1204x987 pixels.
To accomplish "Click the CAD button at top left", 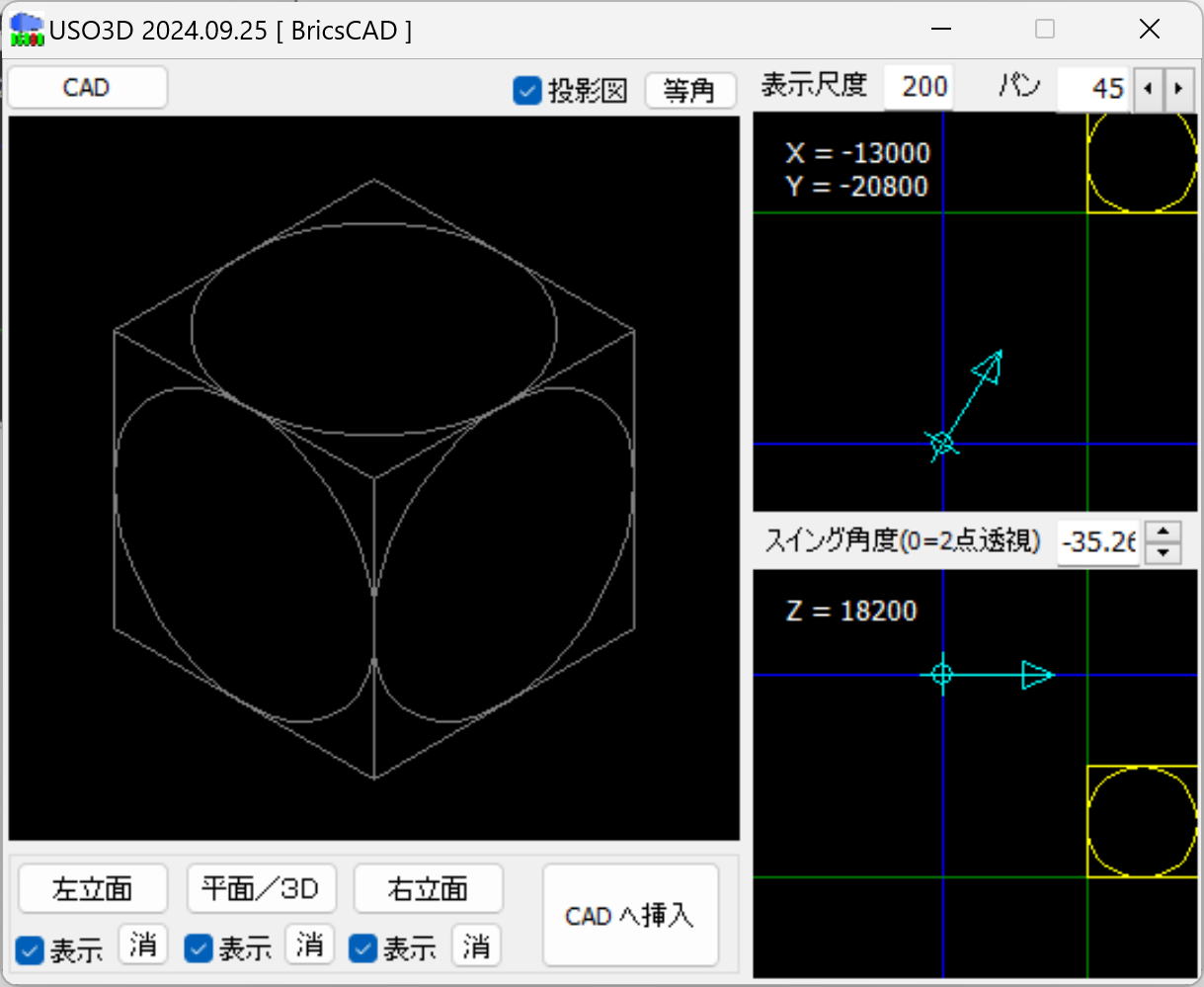I will click(x=87, y=88).
